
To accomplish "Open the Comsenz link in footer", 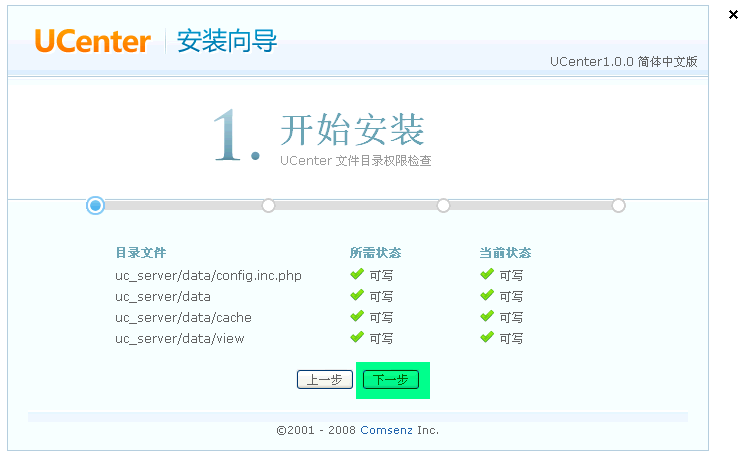I will coord(386,430).
